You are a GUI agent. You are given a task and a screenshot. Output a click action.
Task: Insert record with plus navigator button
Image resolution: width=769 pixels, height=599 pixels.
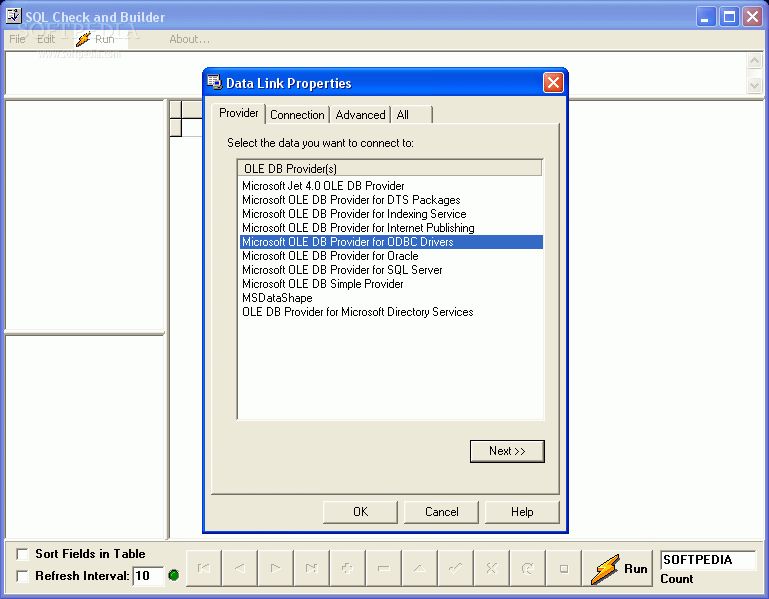[x=348, y=568]
